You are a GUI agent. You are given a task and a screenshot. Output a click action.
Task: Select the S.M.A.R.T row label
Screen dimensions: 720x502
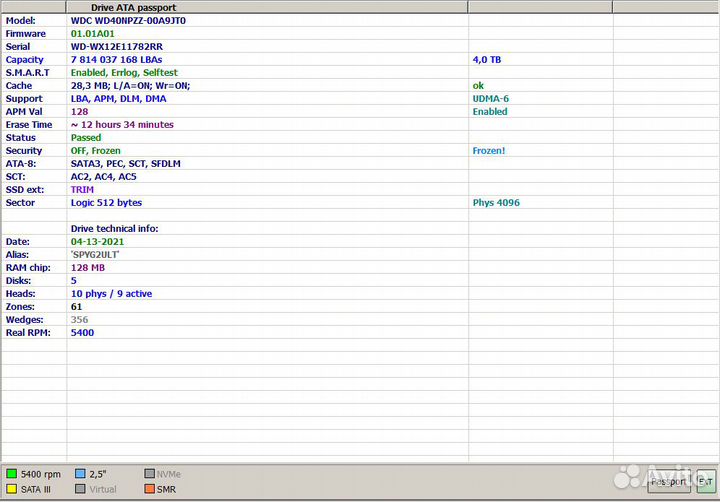tap(28, 72)
